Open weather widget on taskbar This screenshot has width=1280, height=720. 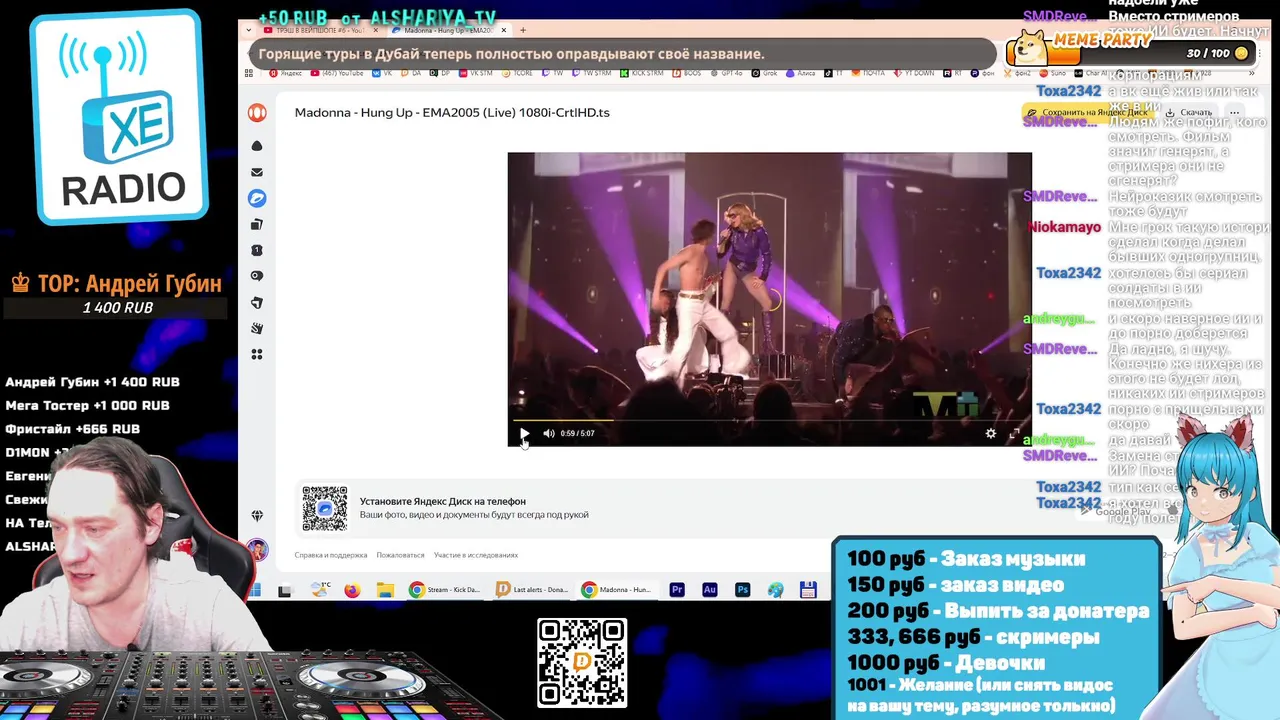[320, 590]
